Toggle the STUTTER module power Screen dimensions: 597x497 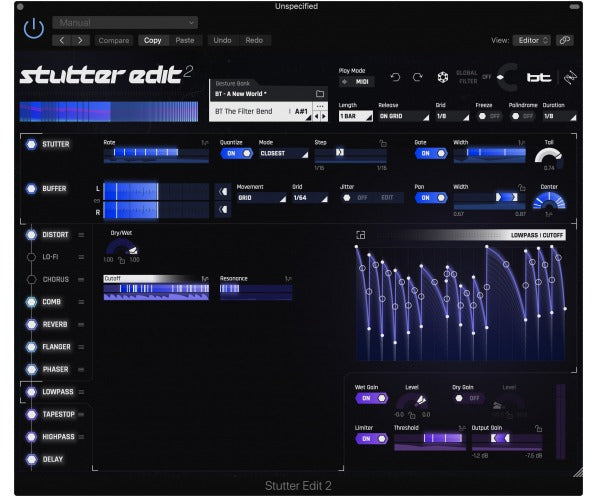31,144
